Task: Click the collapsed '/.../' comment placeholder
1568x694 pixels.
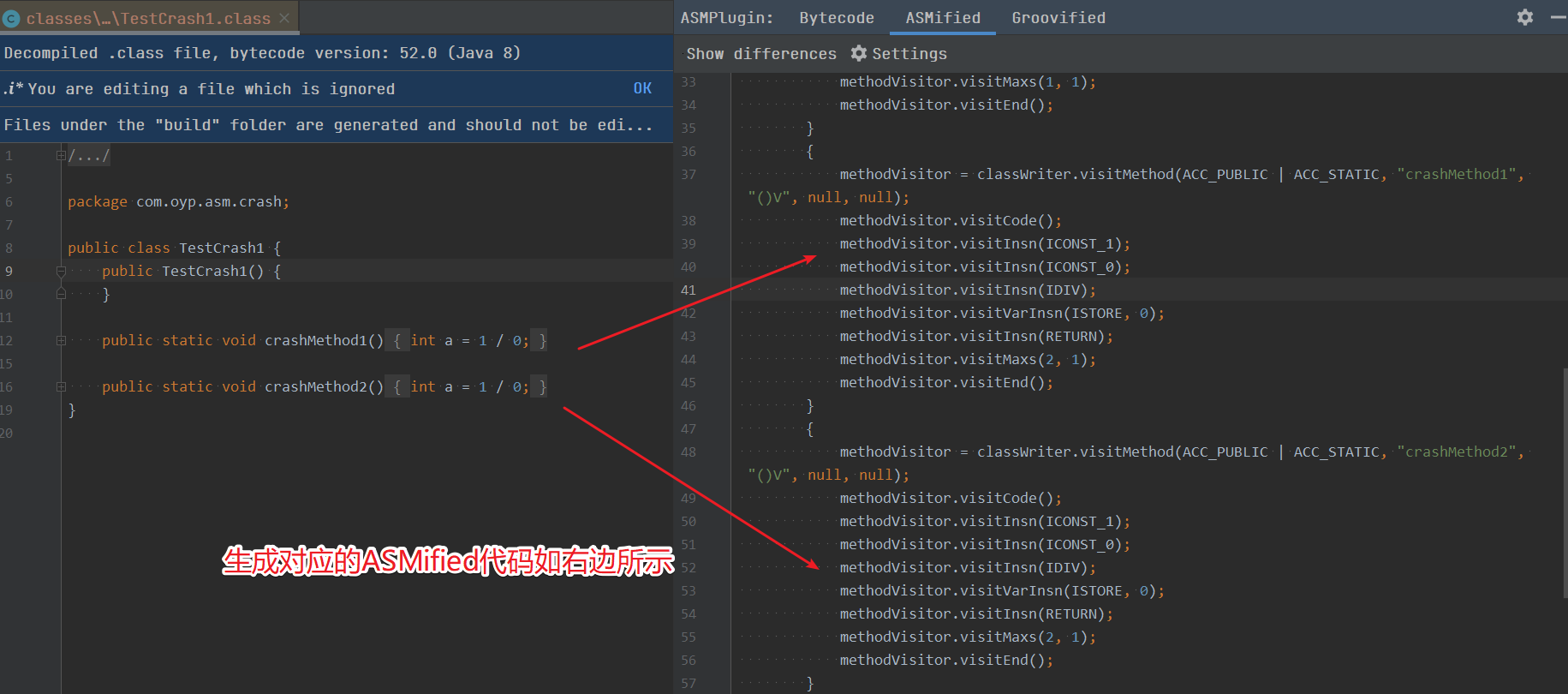Action: click(x=89, y=155)
